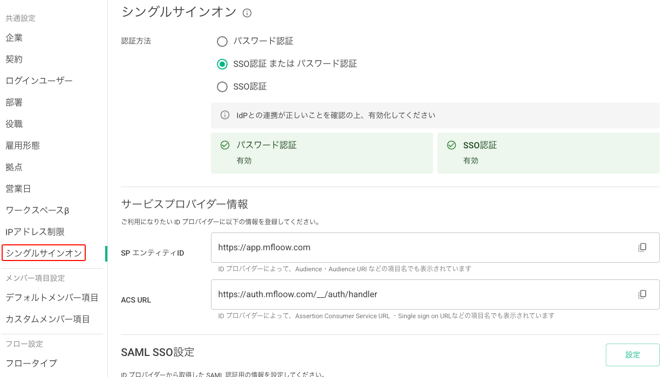Open カスタムメンバー項目 in the sidebar

(x=47, y=319)
